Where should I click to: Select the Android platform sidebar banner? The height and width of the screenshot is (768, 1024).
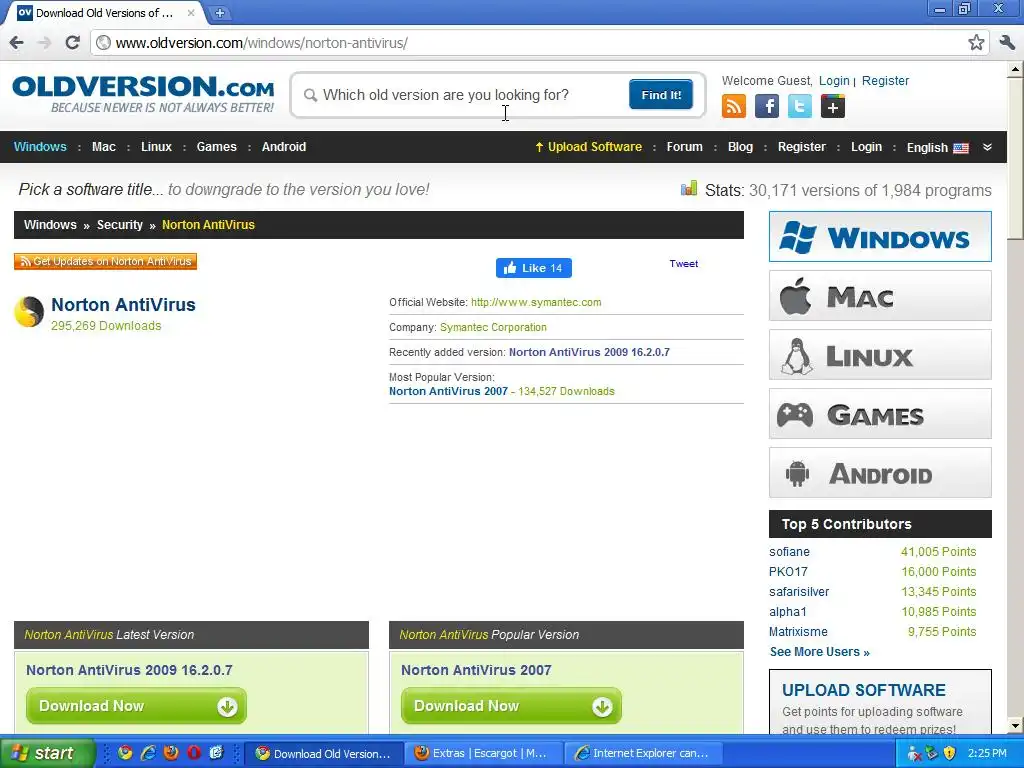pyautogui.click(x=880, y=473)
